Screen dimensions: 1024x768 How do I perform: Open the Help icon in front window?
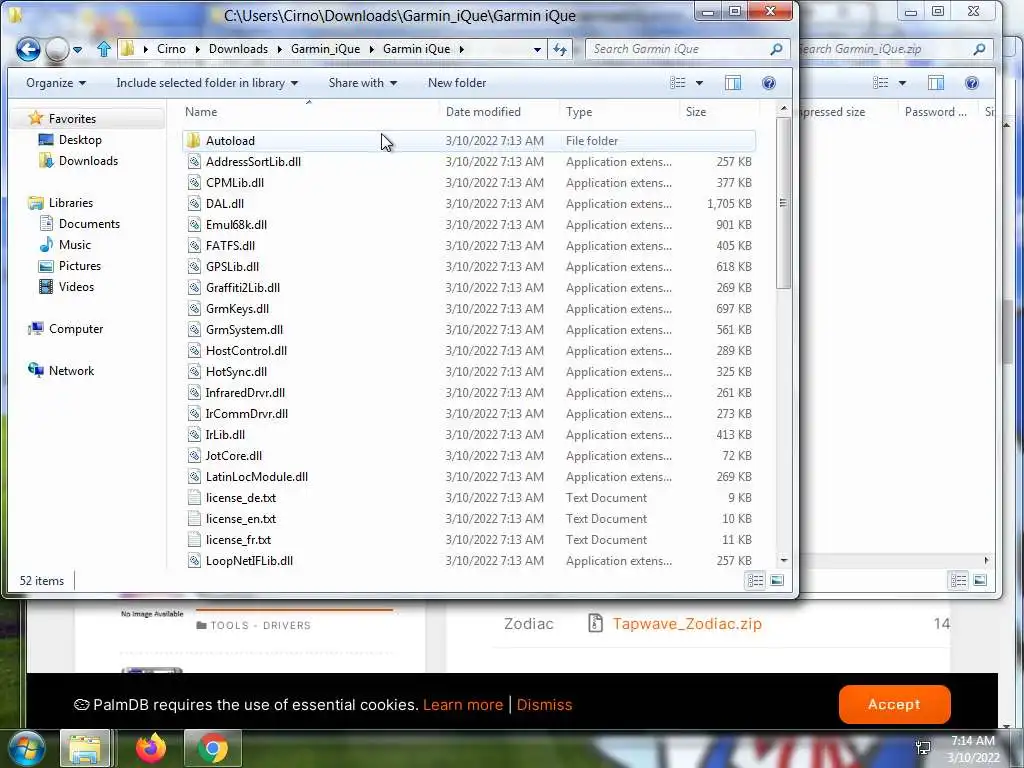tap(769, 83)
